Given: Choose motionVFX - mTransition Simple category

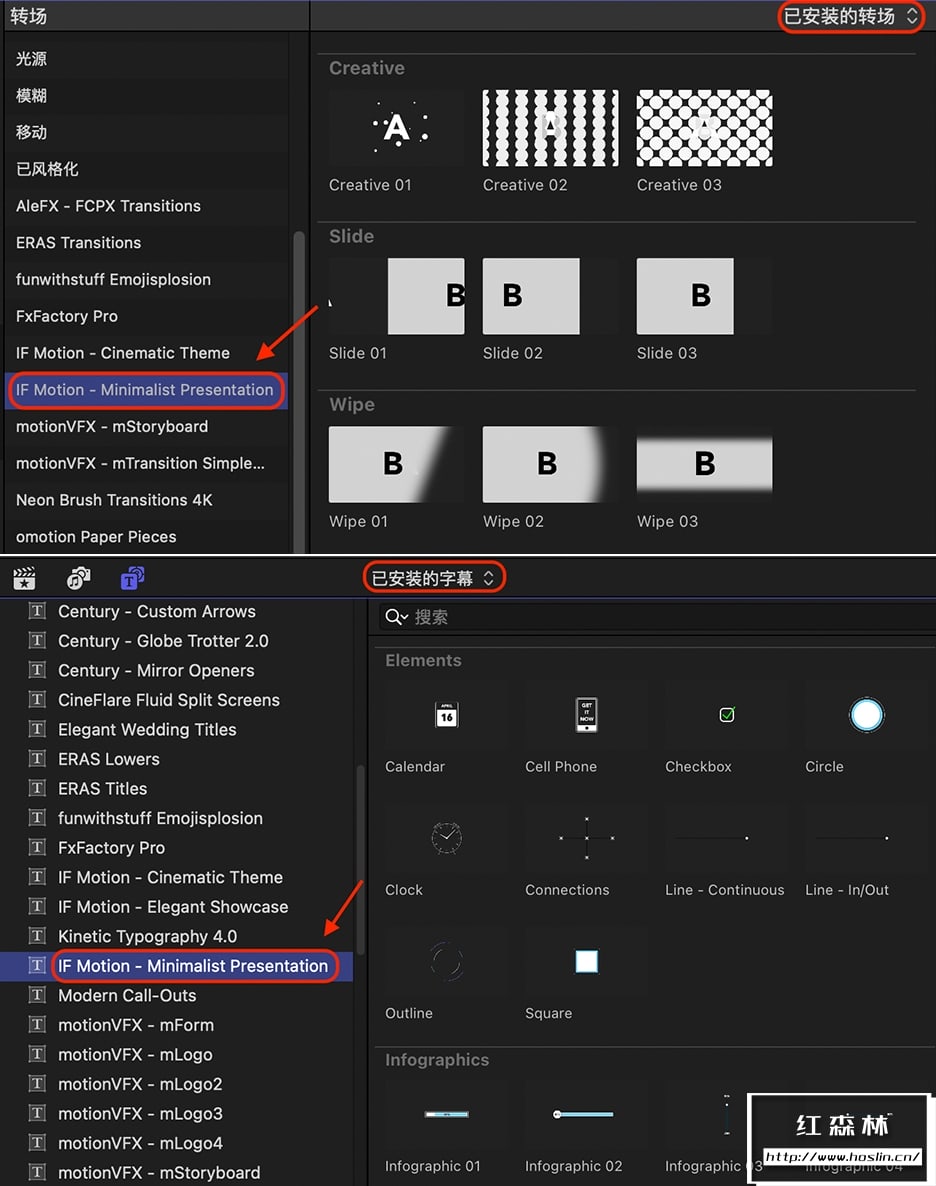Looking at the screenshot, I should tap(147, 463).
